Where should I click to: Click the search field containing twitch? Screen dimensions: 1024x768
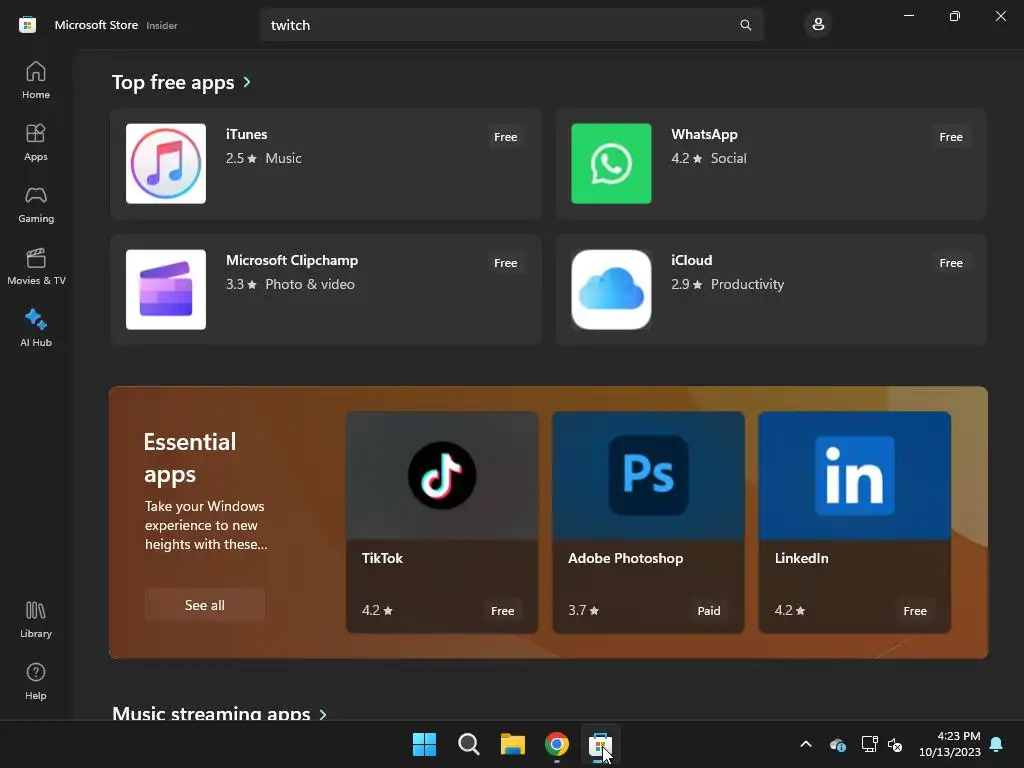[x=511, y=25]
